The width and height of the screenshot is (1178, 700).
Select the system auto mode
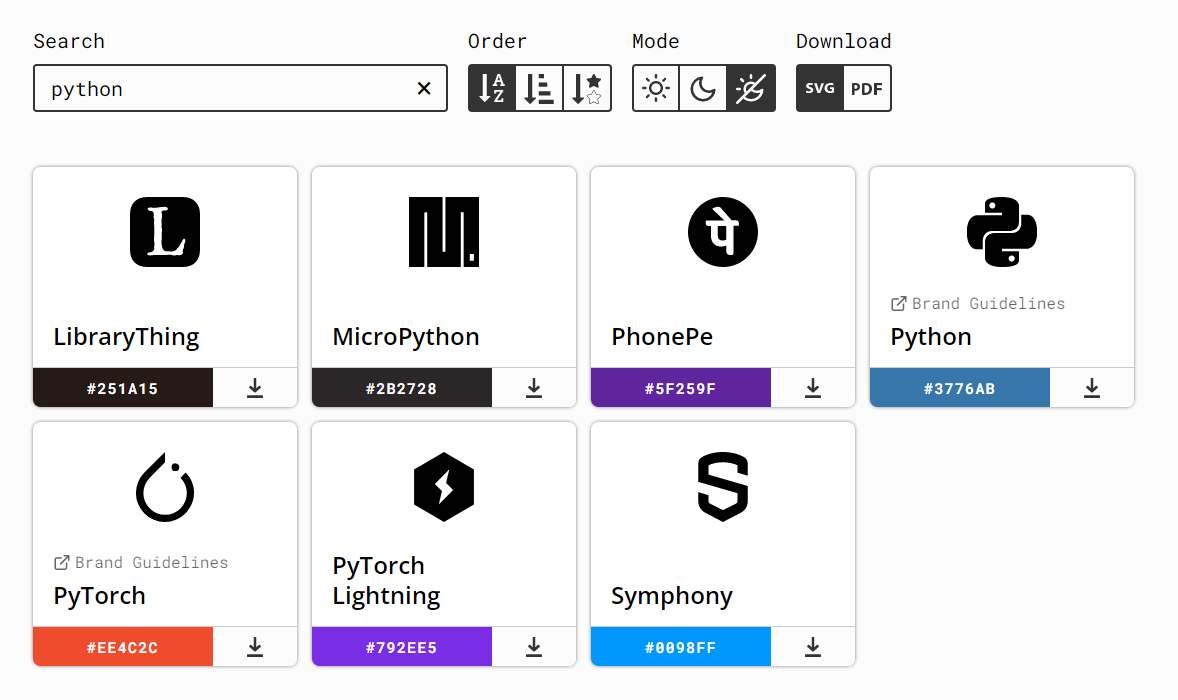click(751, 89)
